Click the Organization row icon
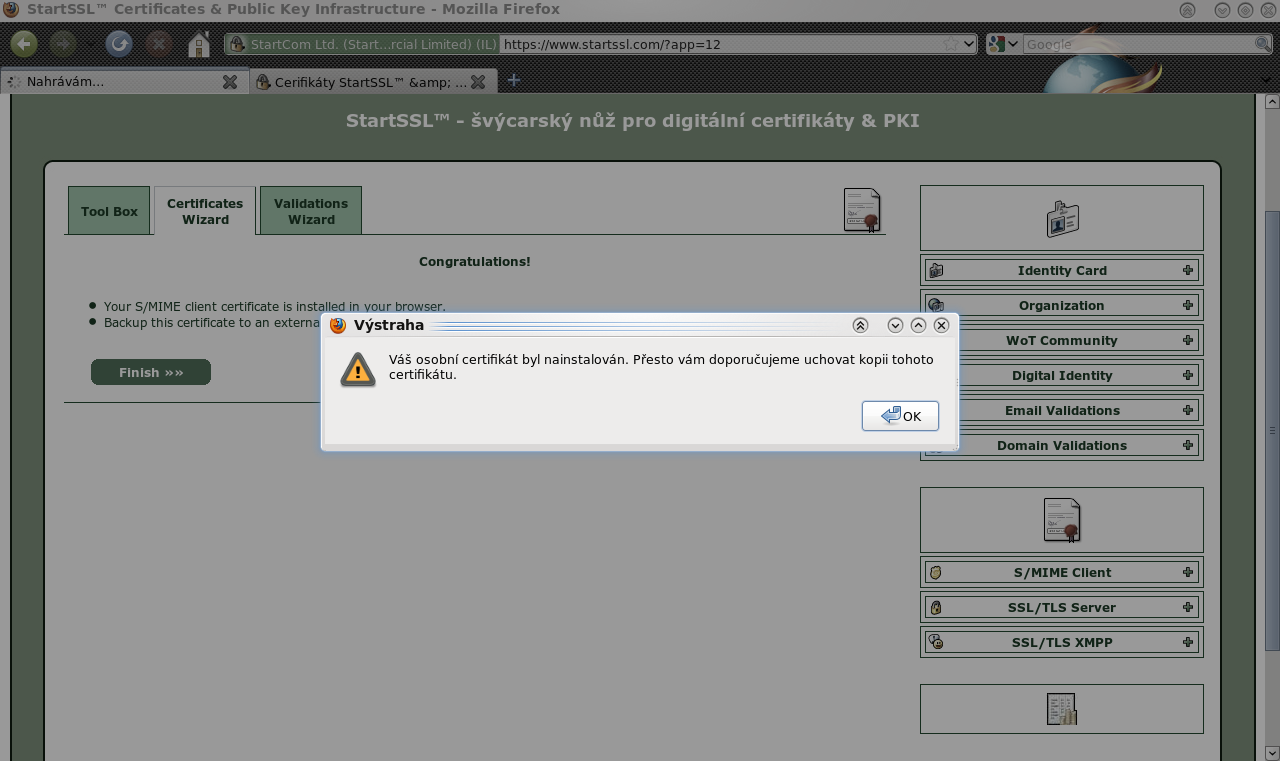The image size is (1280, 761). coord(936,305)
